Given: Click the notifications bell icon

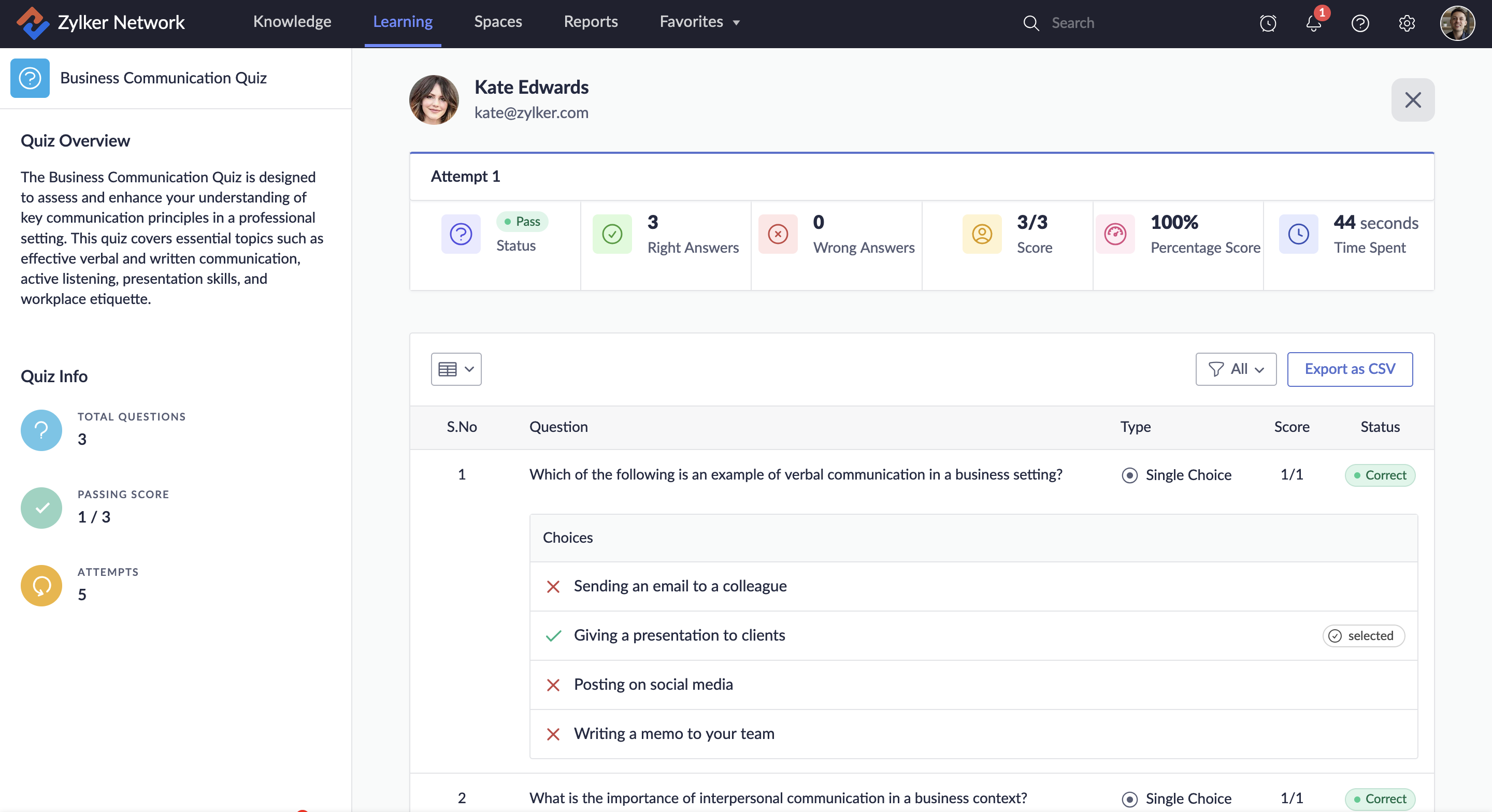Looking at the screenshot, I should pyautogui.click(x=1313, y=23).
